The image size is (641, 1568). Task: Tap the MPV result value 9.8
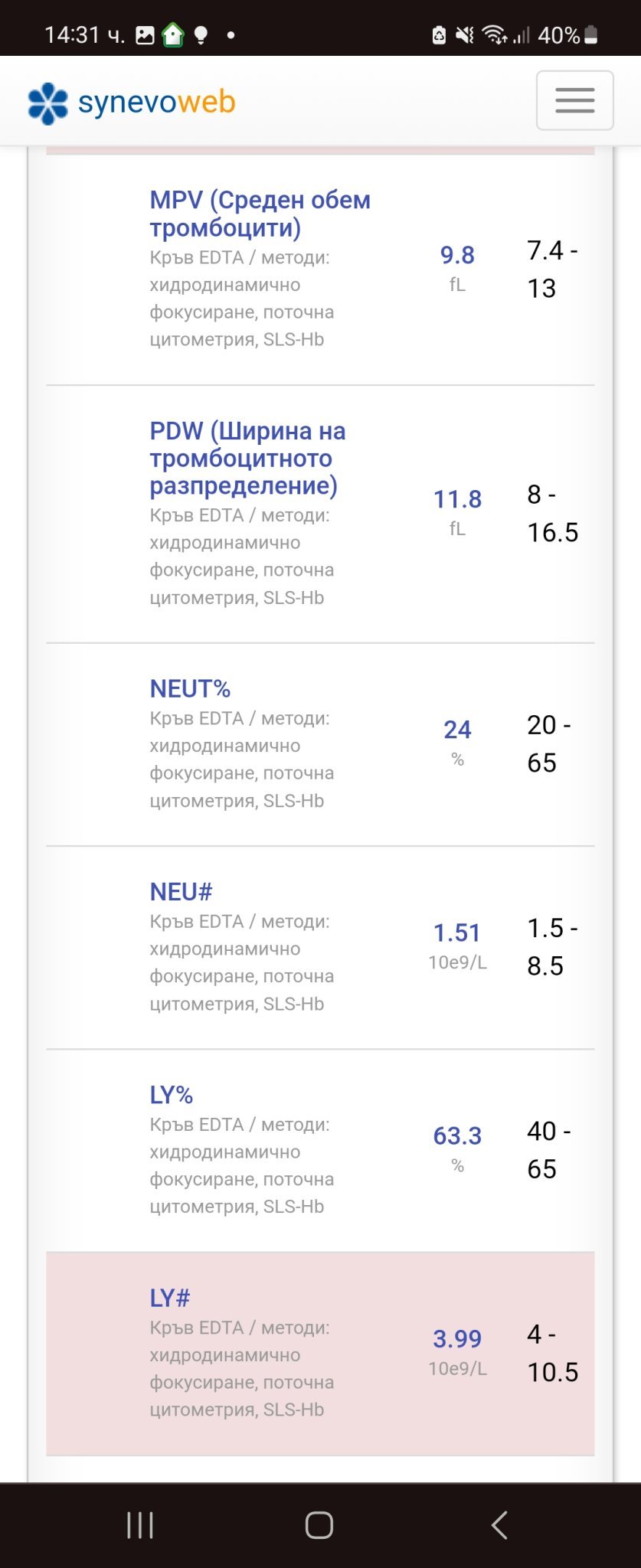pyautogui.click(x=457, y=255)
